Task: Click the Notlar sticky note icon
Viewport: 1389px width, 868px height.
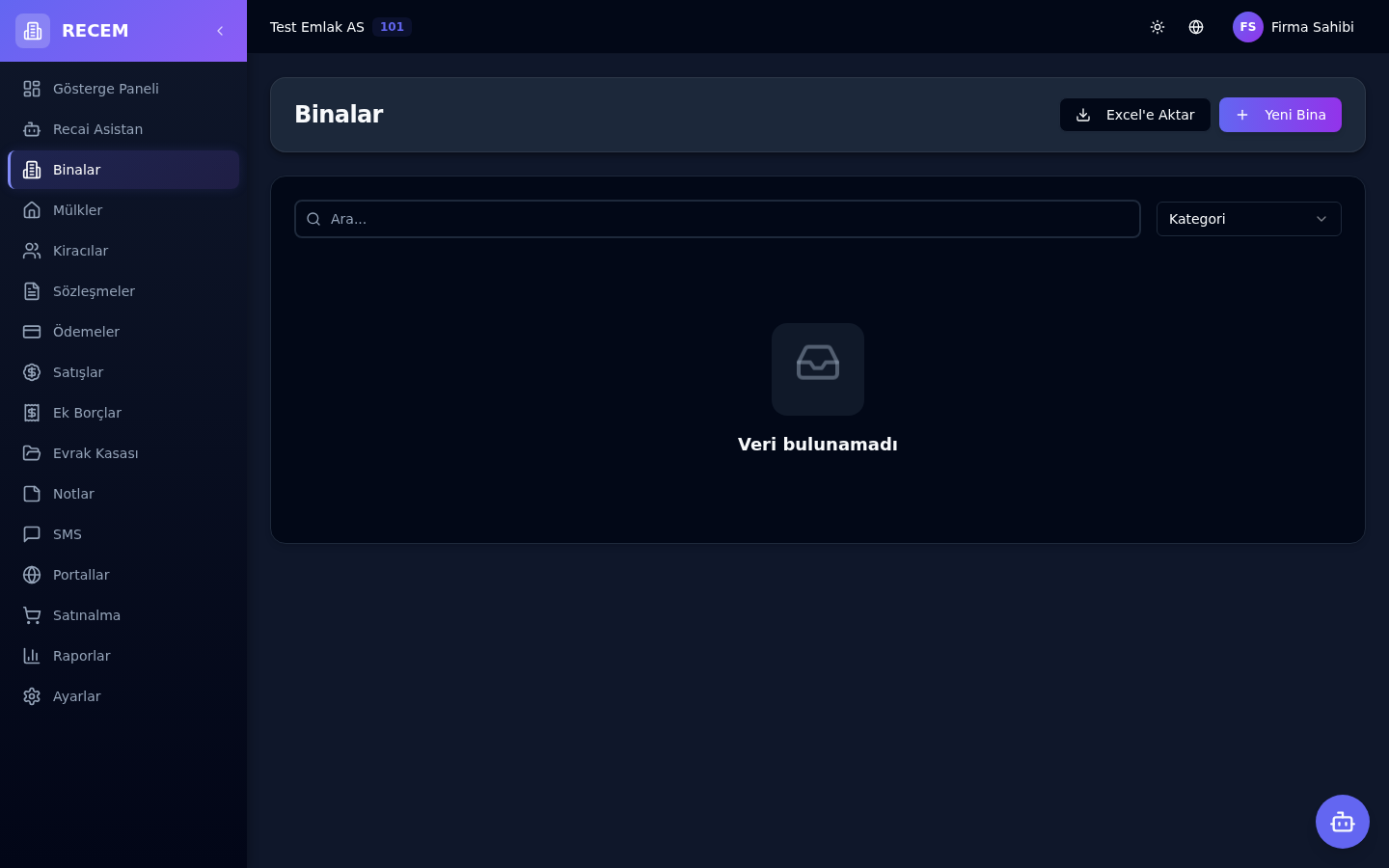Action: 32,494
